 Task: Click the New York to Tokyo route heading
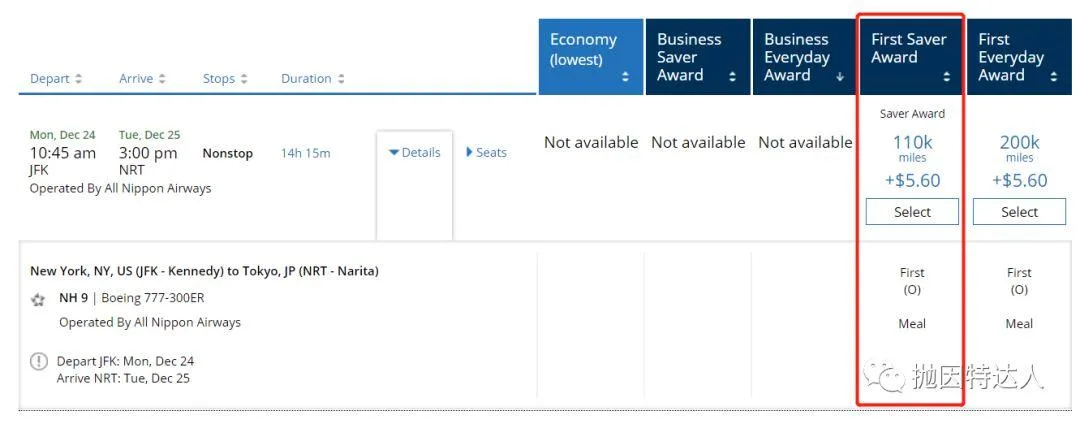(x=205, y=271)
